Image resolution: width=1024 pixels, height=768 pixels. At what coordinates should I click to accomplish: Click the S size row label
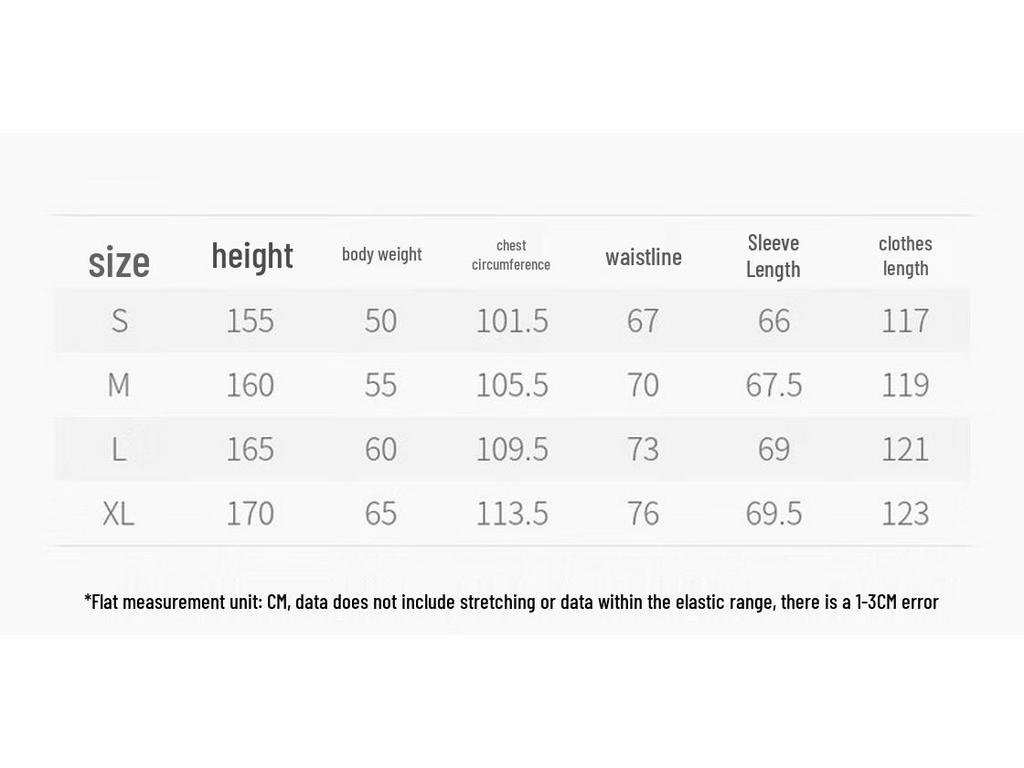119,320
